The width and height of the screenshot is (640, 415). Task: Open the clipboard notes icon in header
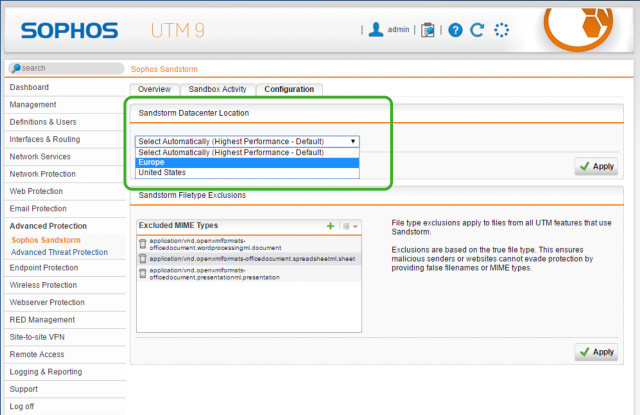[429, 30]
